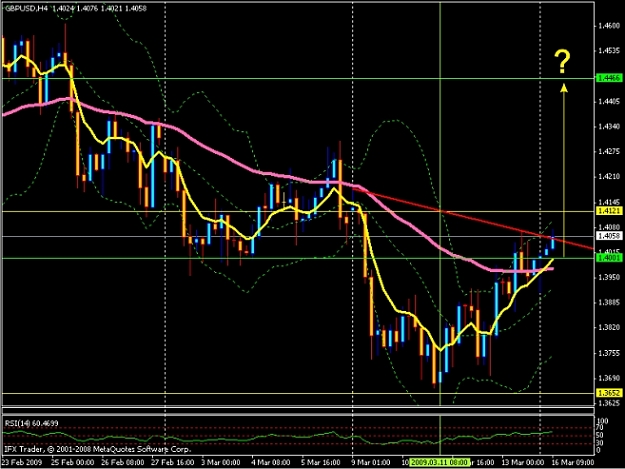Click the GBPUSD,H4 chart title text
625x469 pixels.
pyautogui.click(x=25, y=8)
